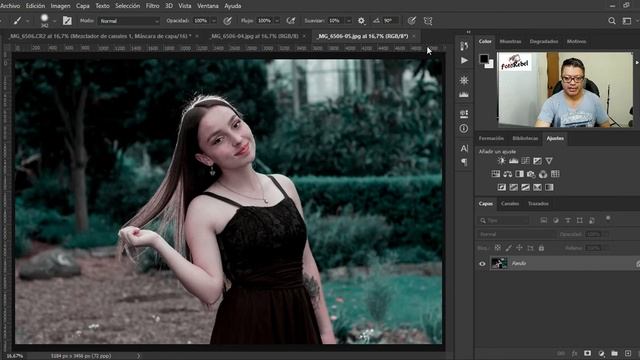Click the search magnifier icon
640x360 pixels.
(x=611, y=20)
